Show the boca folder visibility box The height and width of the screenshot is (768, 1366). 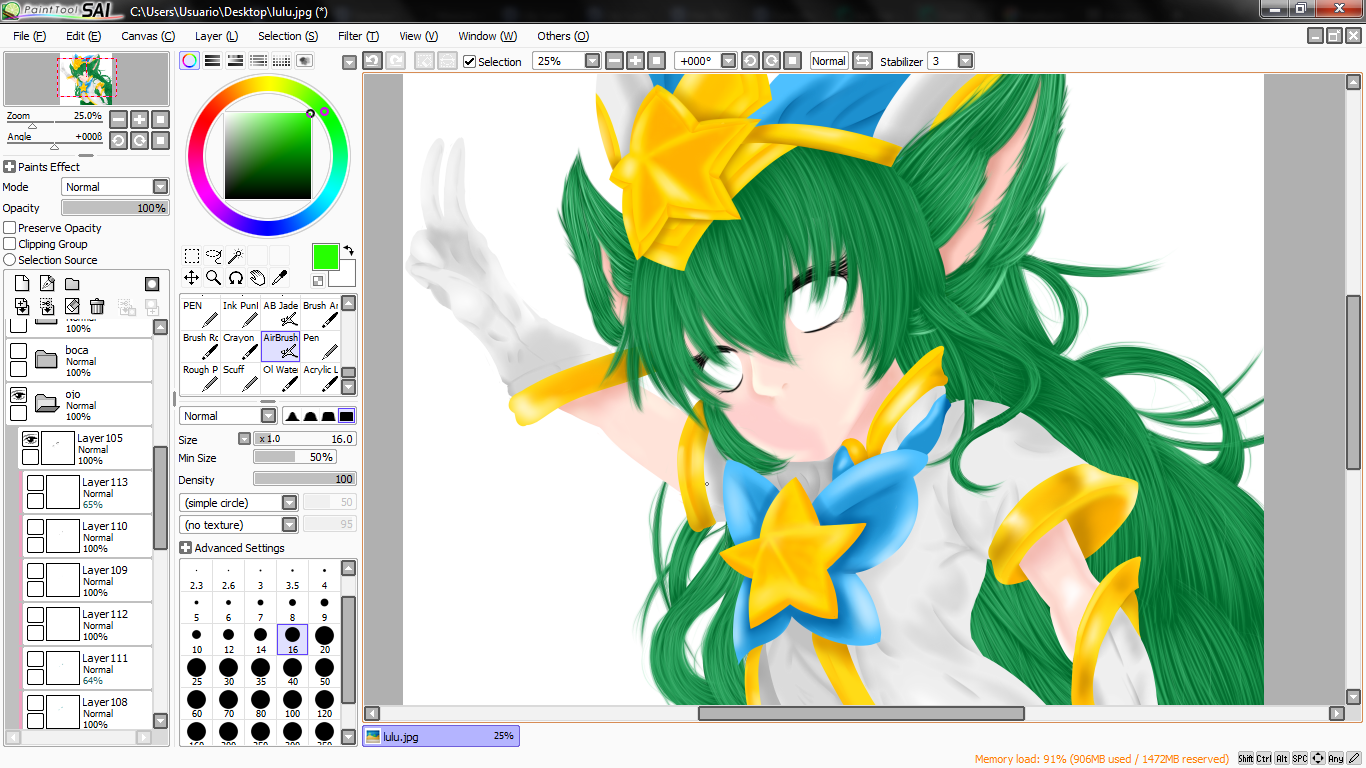(x=18, y=351)
